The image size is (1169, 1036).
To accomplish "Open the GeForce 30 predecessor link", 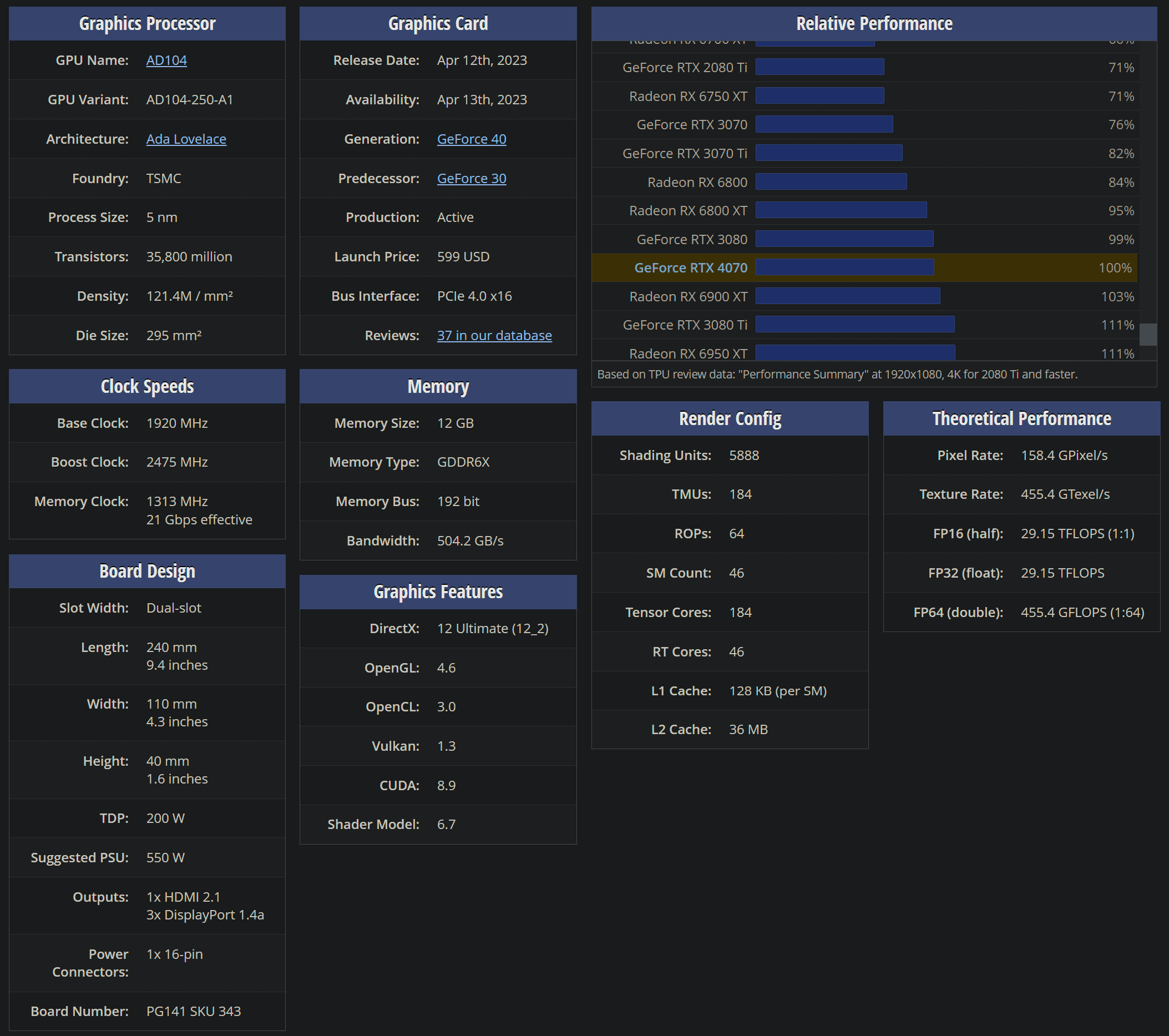I will click(x=471, y=179).
